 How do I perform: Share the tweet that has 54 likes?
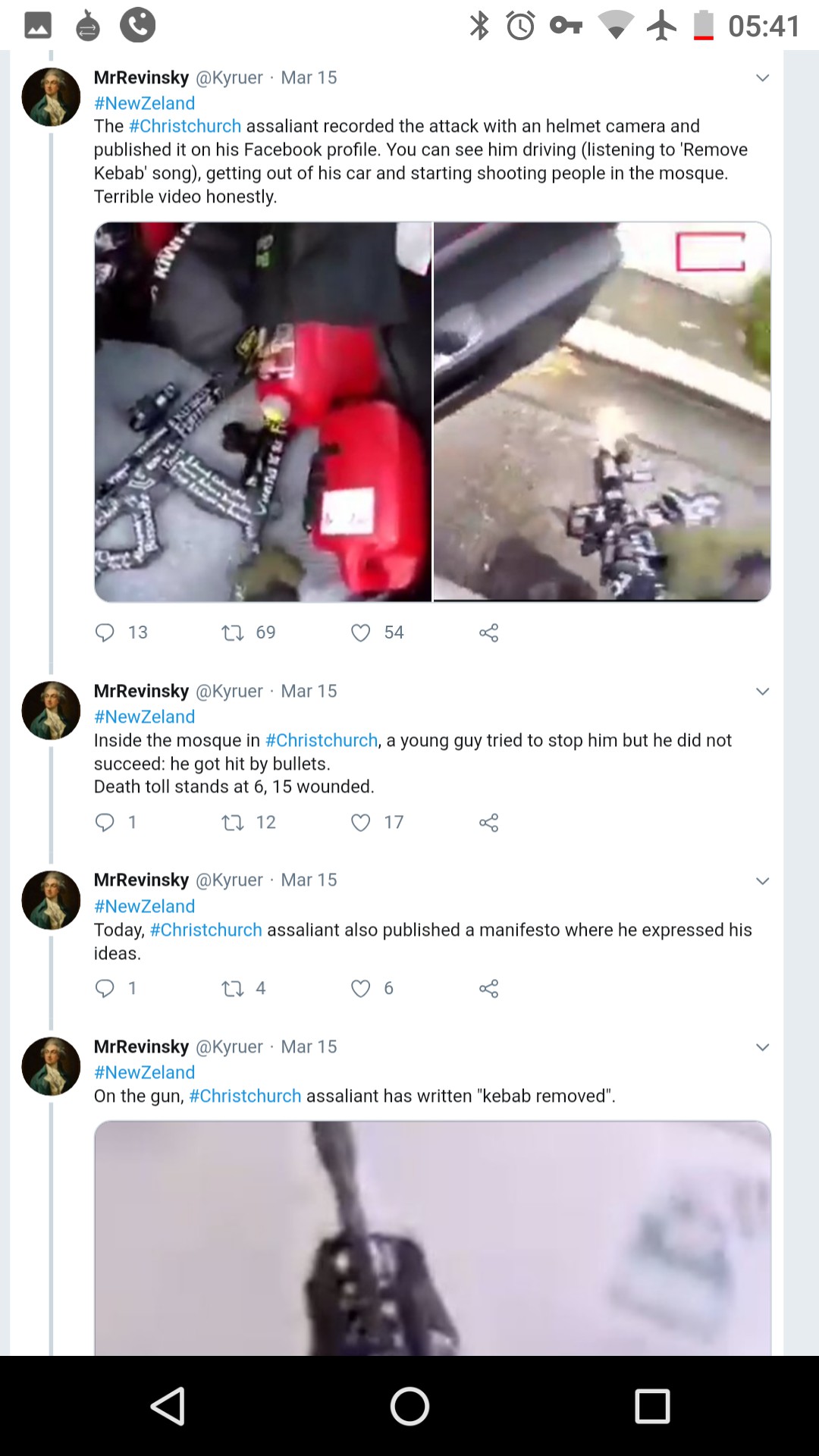click(489, 632)
